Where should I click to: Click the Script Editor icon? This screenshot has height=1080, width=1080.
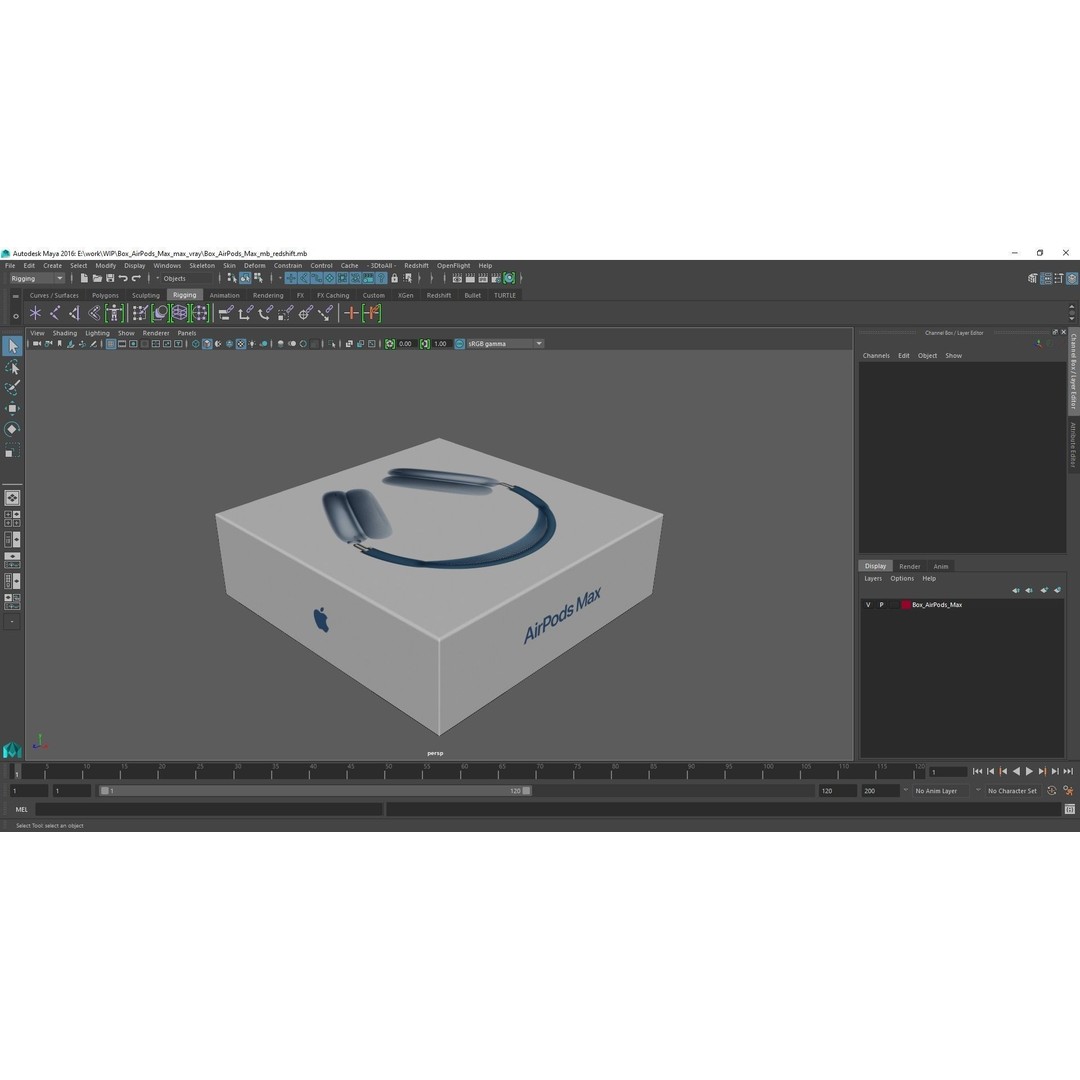click(x=1070, y=809)
